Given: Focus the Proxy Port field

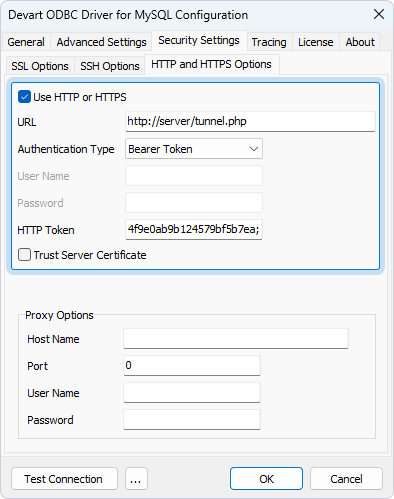Looking at the screenshot, I should coord(192,366).
